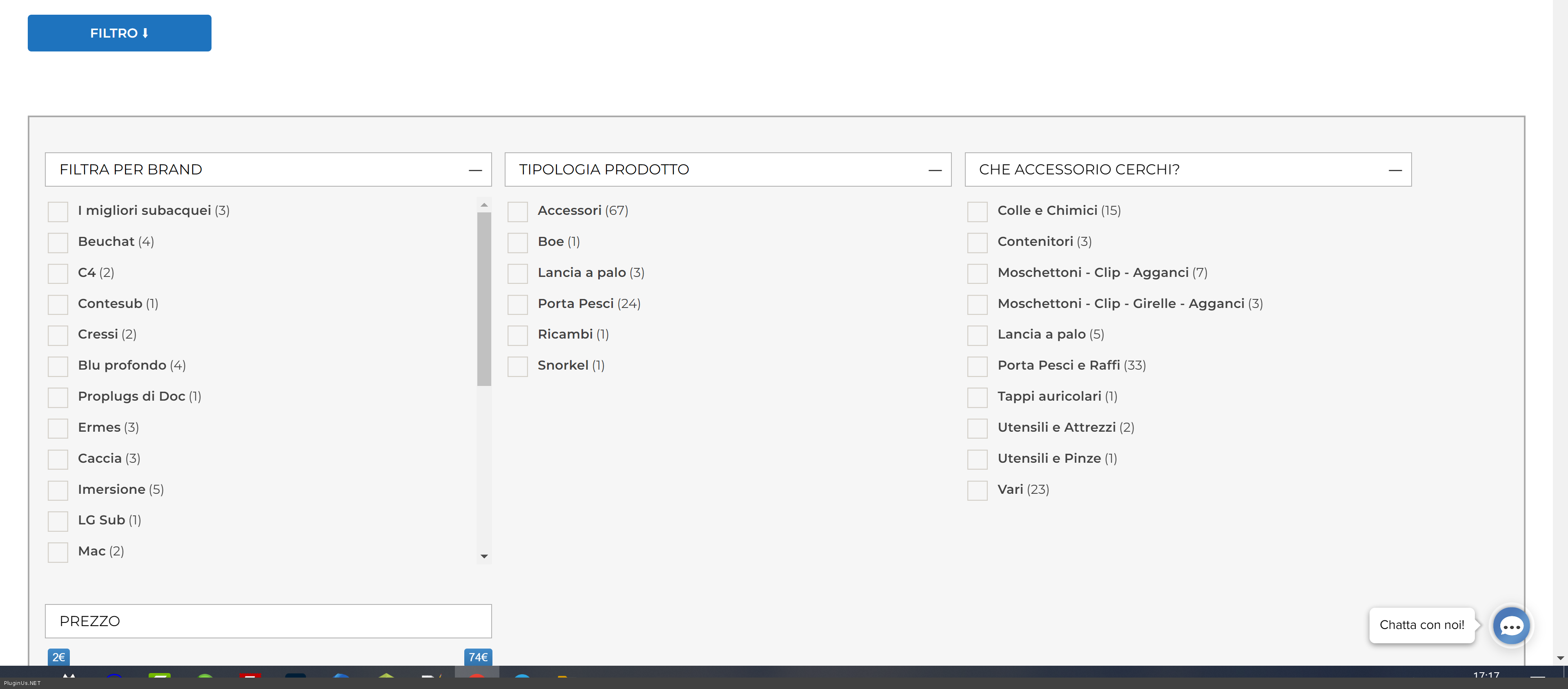Open the chat bubble icon
The image size is (1568, 689).
[x=1511, y=626]
